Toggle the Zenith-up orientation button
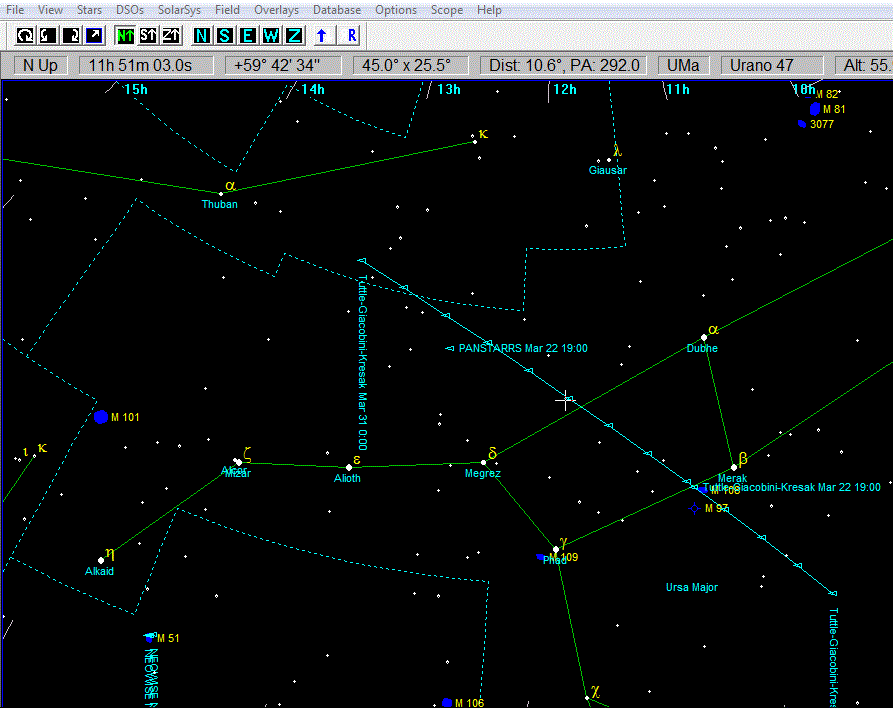893x708 pixels. 171,36
